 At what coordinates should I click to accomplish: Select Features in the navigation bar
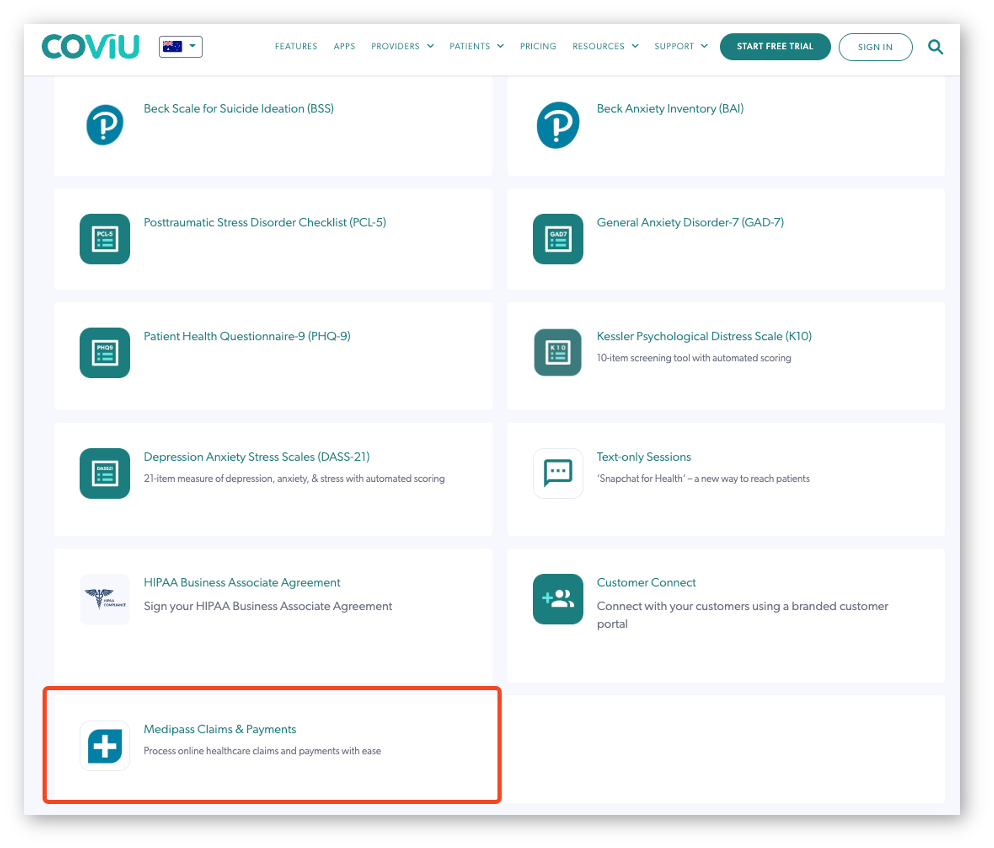click(x=296, y=46)
